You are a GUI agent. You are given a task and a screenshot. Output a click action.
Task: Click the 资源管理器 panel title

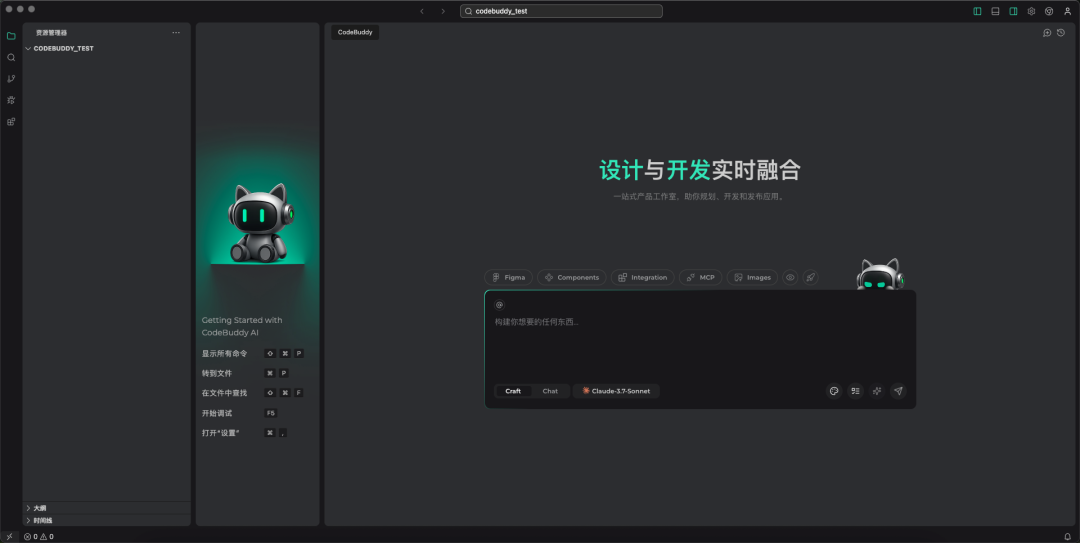pyautogui.click(x=51, y=32)
